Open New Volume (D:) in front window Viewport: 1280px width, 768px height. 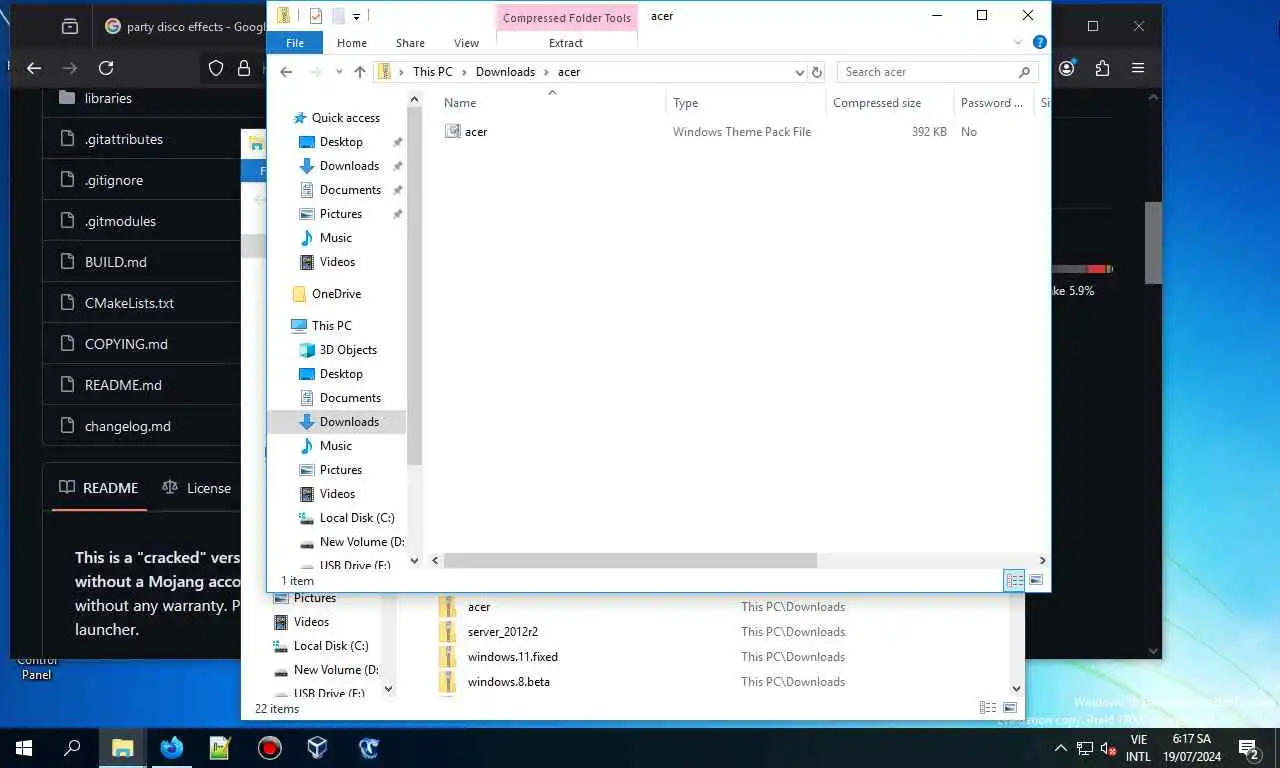click(361, 542)
